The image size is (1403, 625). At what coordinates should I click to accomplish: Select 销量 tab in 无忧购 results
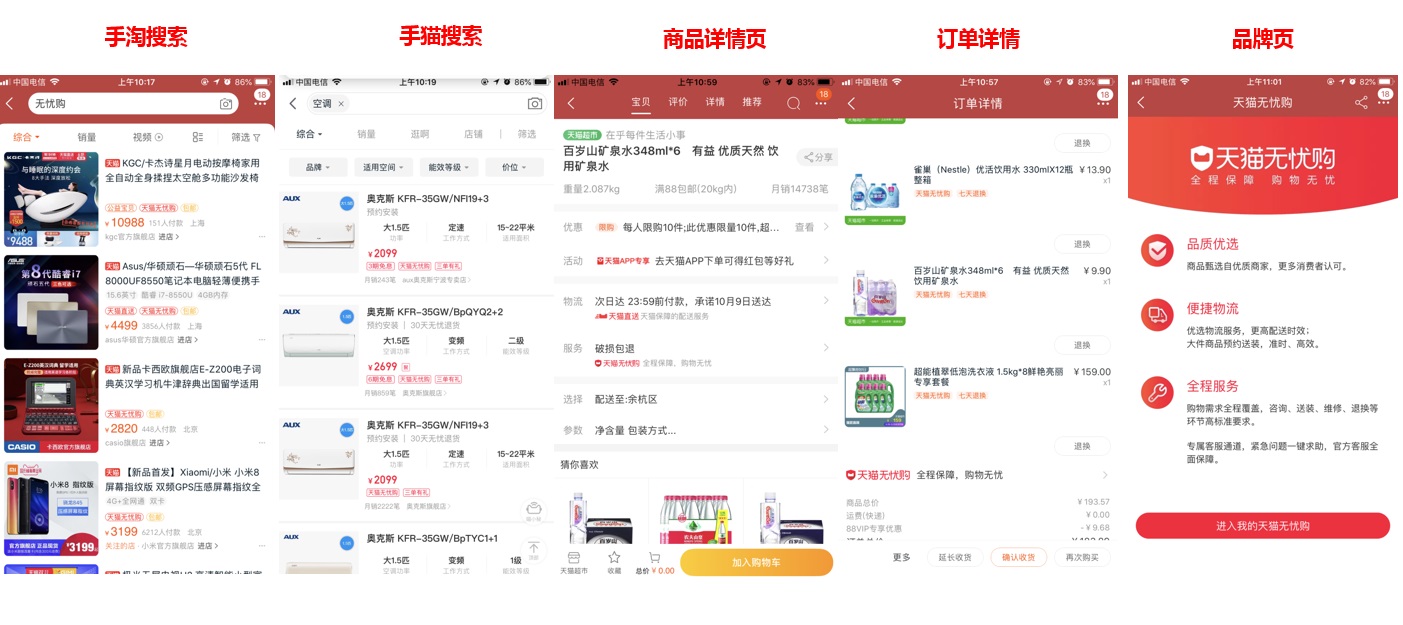[87, 137]
